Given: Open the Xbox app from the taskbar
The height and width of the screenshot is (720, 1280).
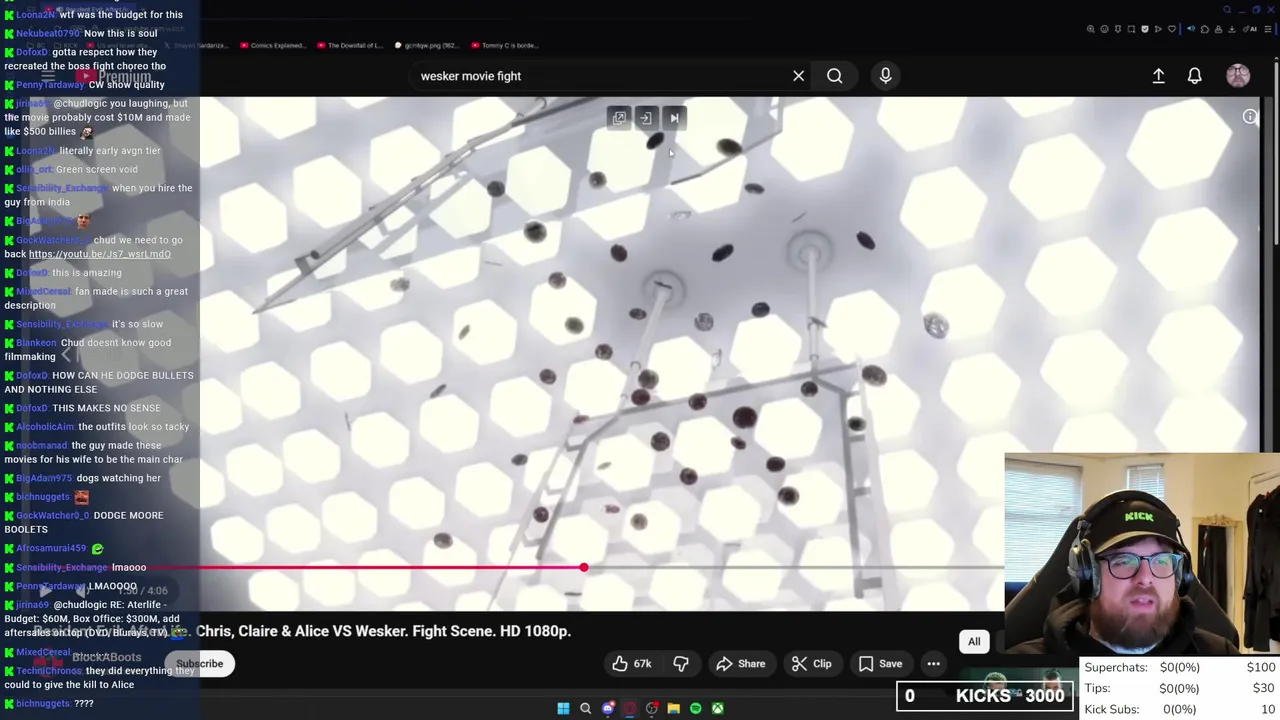Looking at the screenshot, I should click(717, 708).
